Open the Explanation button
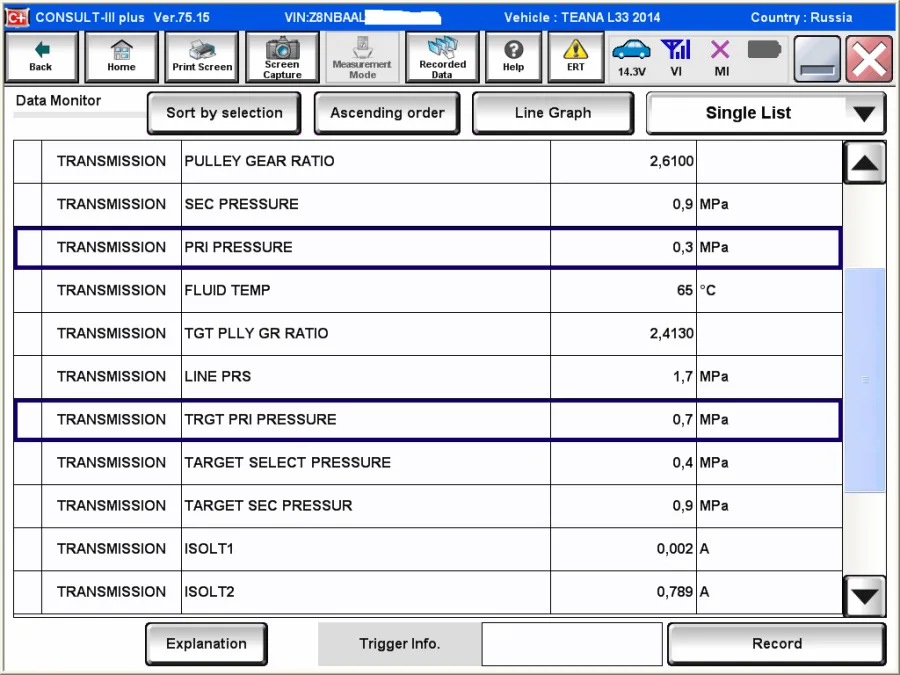The image size is (900, 675). [207, 644]
